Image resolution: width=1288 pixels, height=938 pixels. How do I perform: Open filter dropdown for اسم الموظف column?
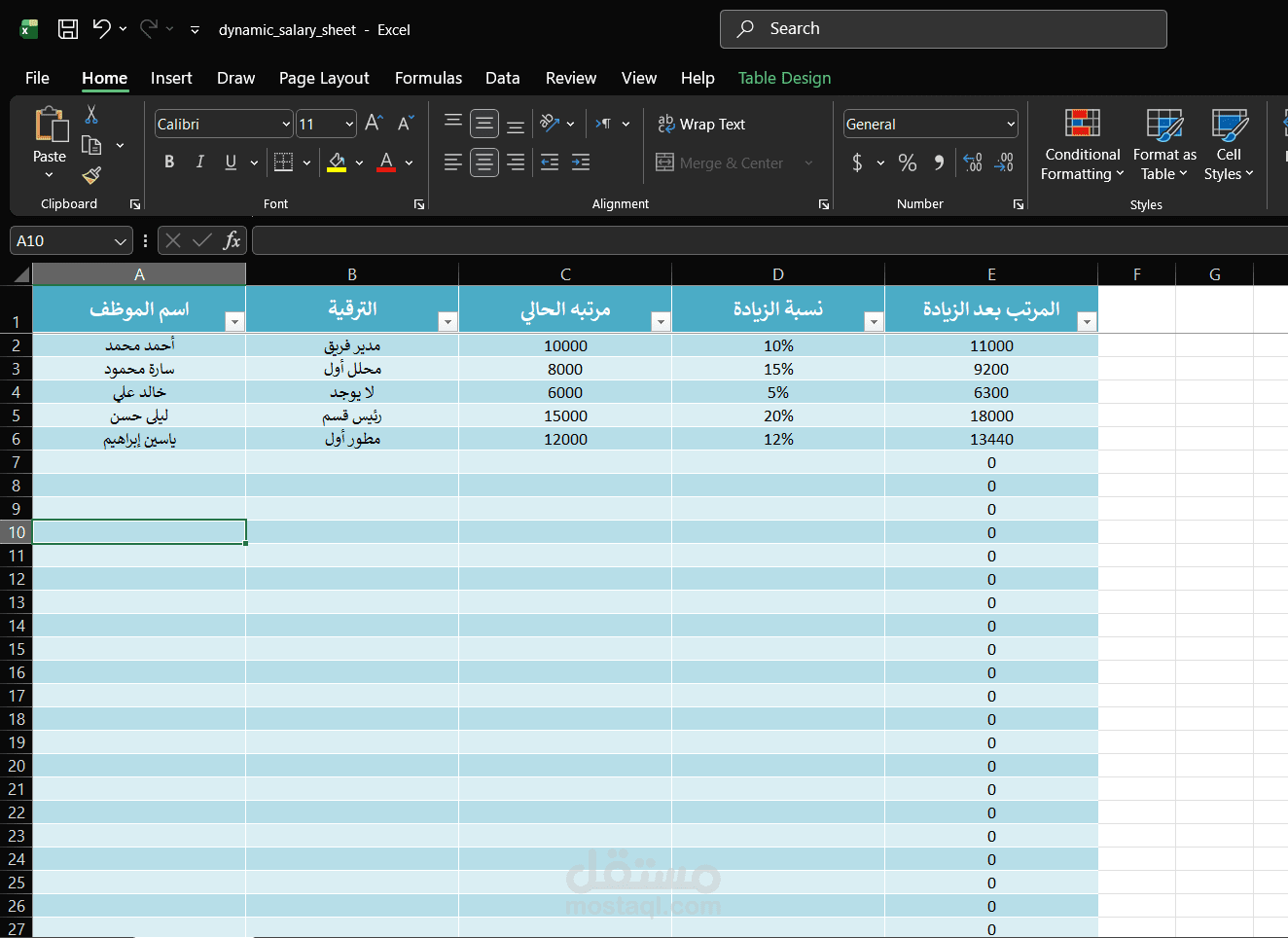[x=234, y=322]
